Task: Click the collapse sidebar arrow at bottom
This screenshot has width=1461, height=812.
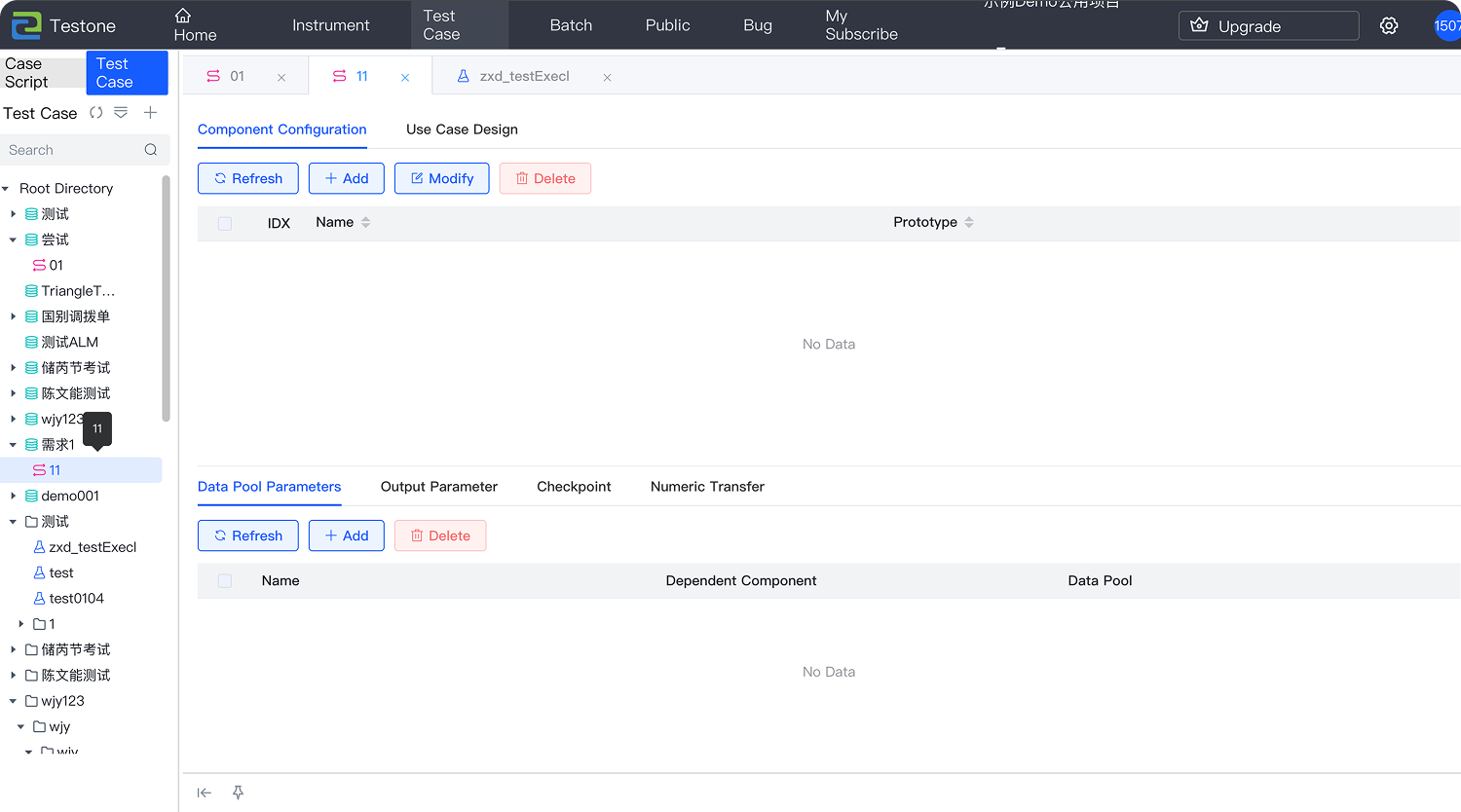Action: coord(205,793)
